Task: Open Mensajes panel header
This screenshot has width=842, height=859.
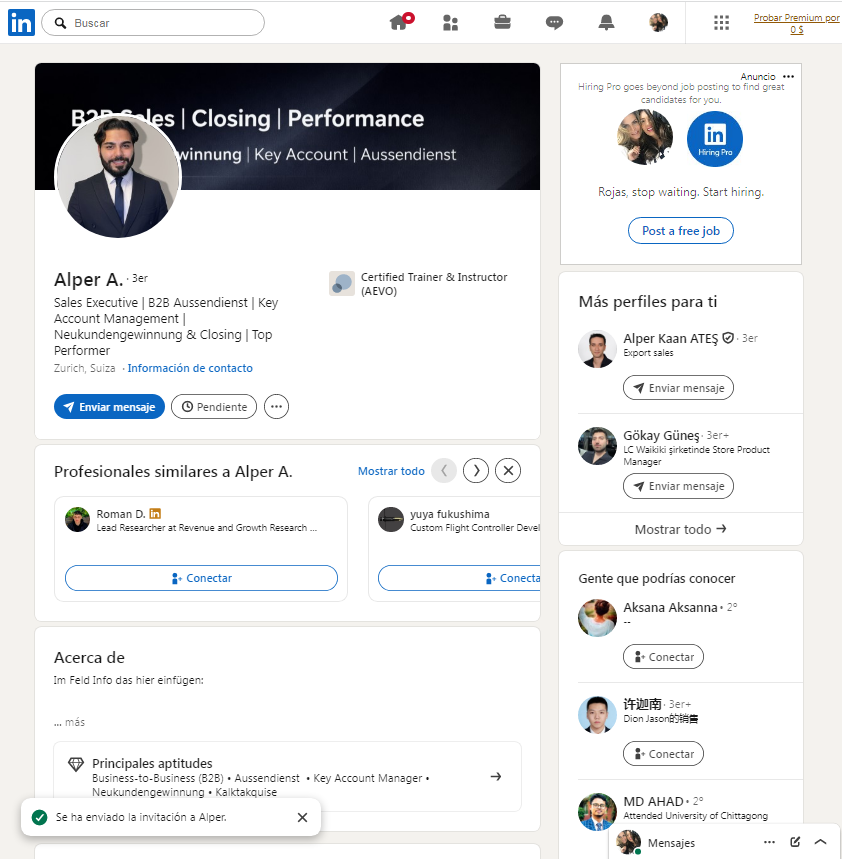Action: coord(671,843)
